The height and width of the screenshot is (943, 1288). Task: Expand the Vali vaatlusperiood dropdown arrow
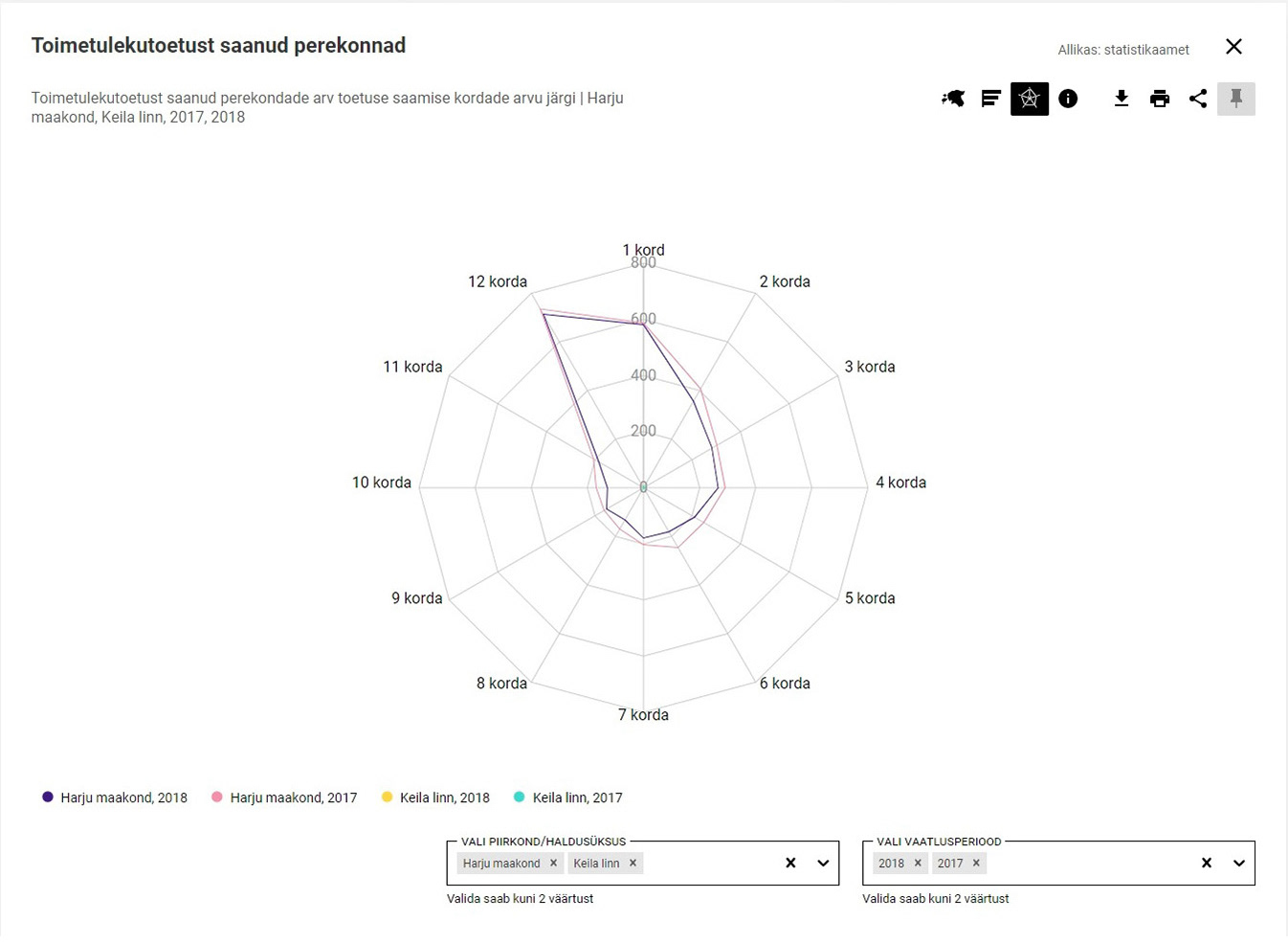click(x=1239, y=864)
